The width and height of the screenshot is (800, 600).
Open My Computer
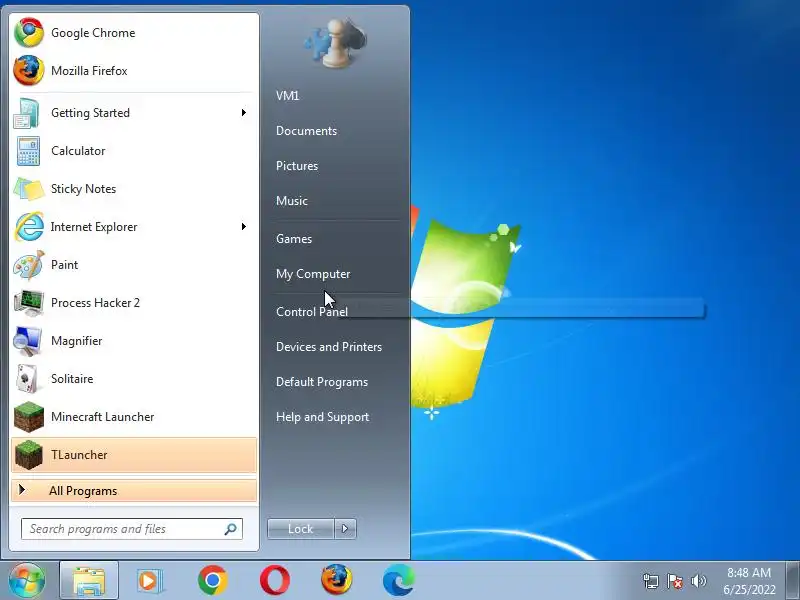[x=313, y=274]
